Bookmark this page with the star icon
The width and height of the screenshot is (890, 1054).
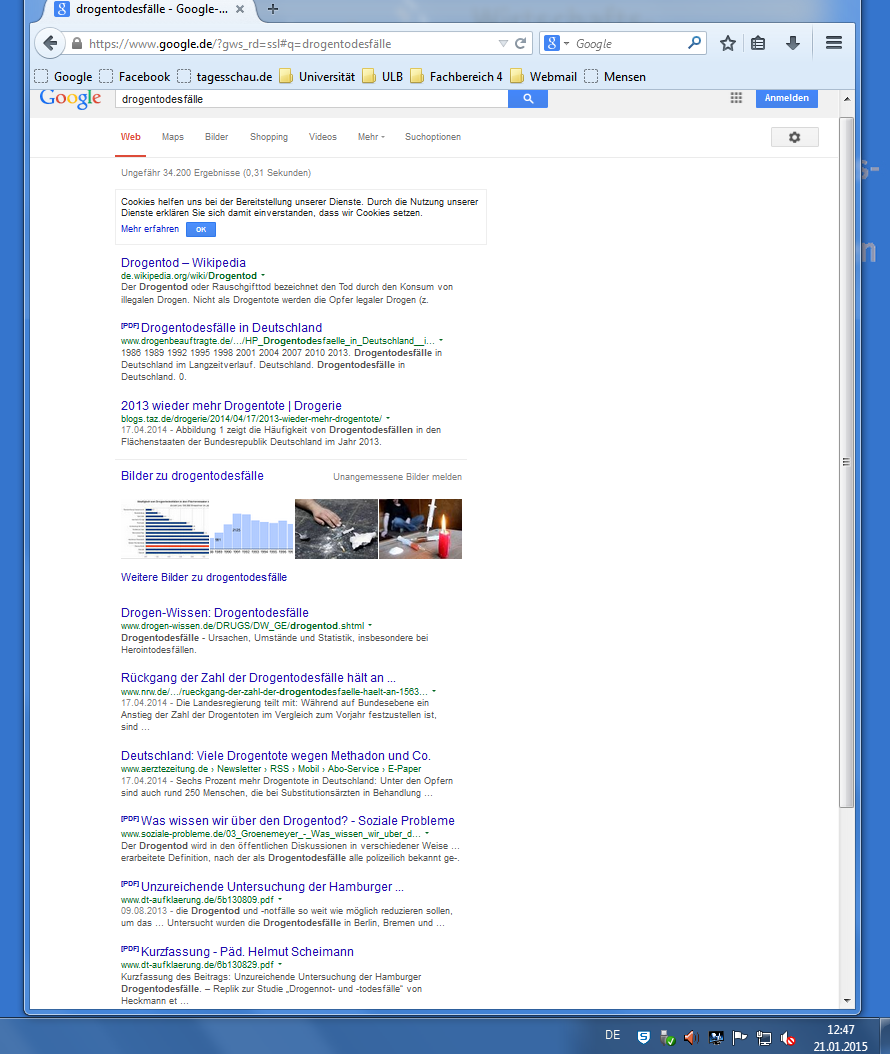coord(728,44)
